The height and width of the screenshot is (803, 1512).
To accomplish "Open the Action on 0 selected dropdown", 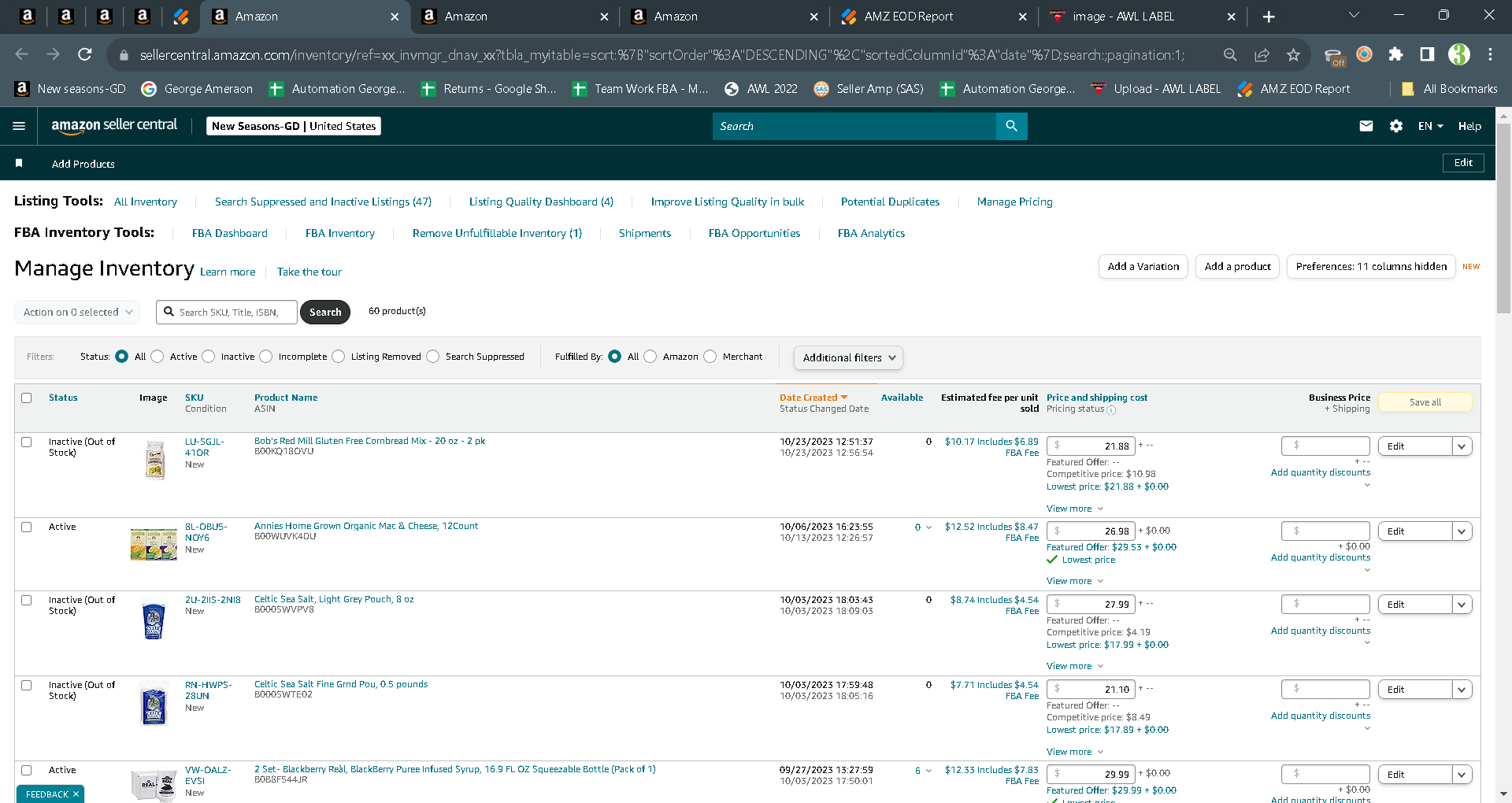I will click(x=77, y=312).
